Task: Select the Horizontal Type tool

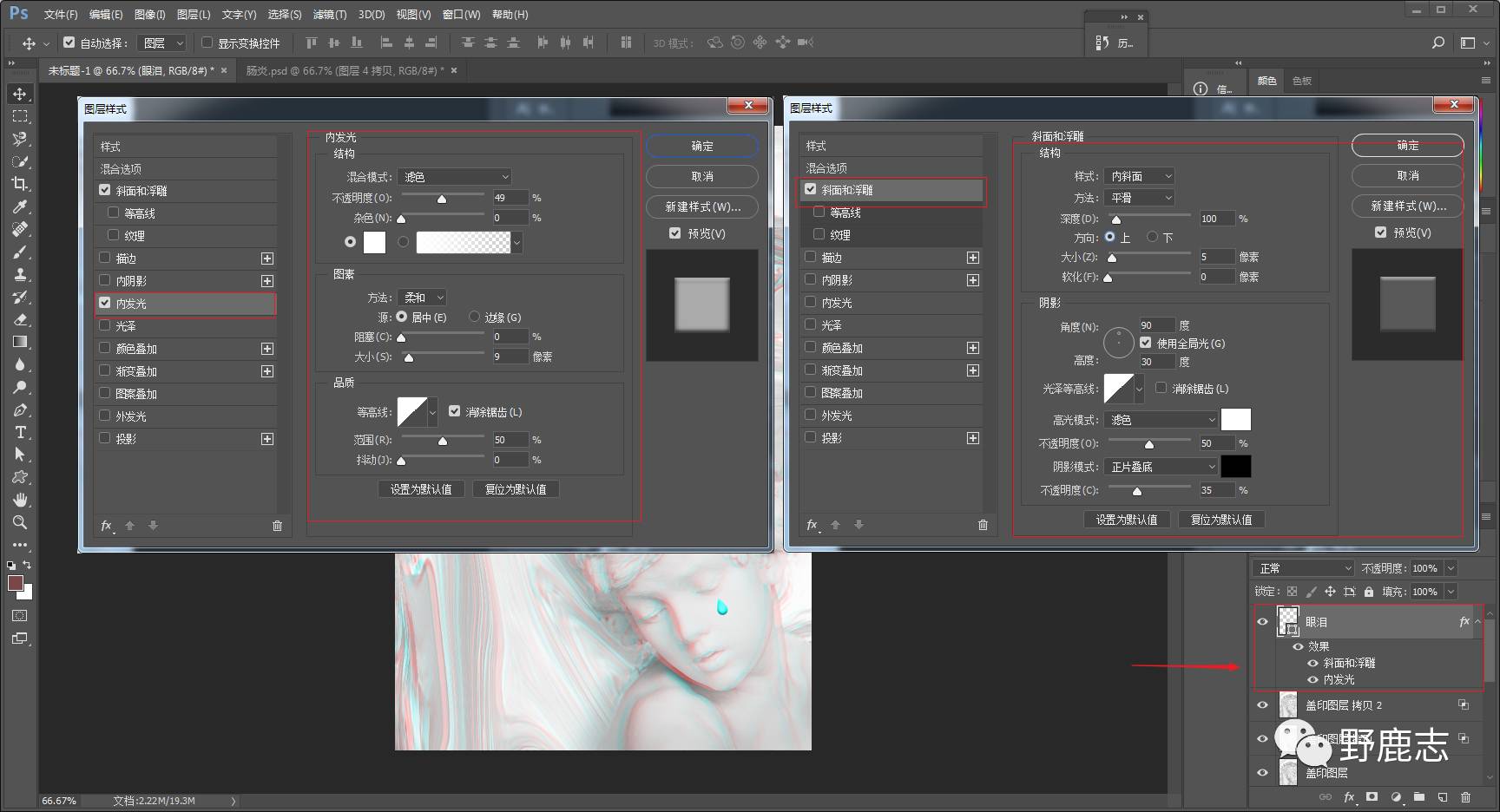Action: pos(19,432)
